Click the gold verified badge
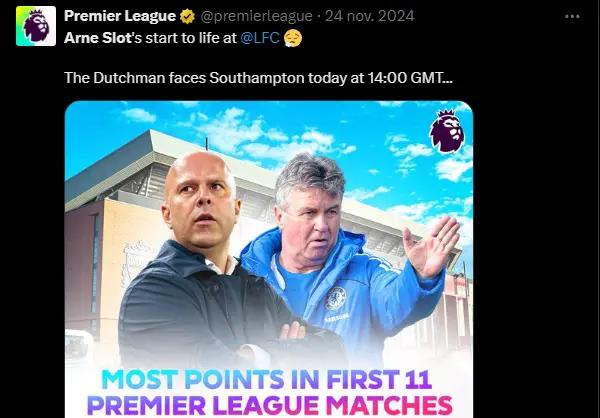600x418 pixels. 187,16
